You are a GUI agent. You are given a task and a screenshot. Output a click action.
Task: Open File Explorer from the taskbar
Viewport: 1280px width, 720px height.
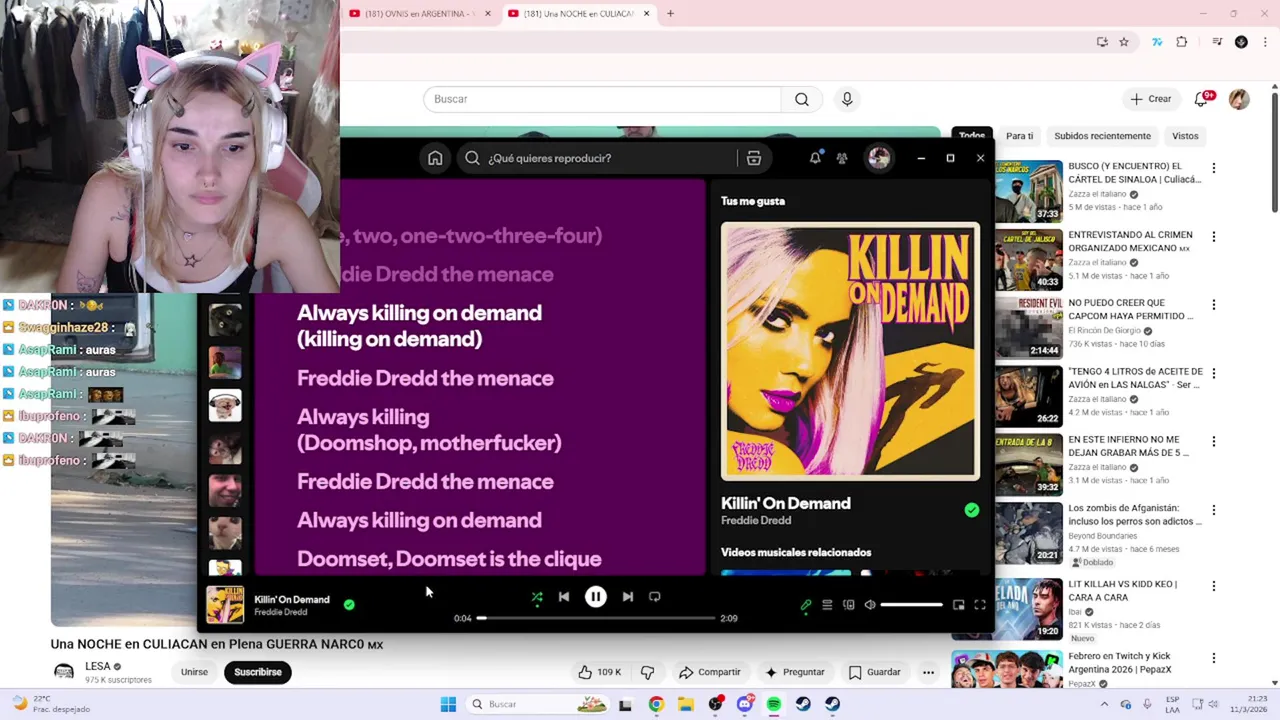point(685,704)
